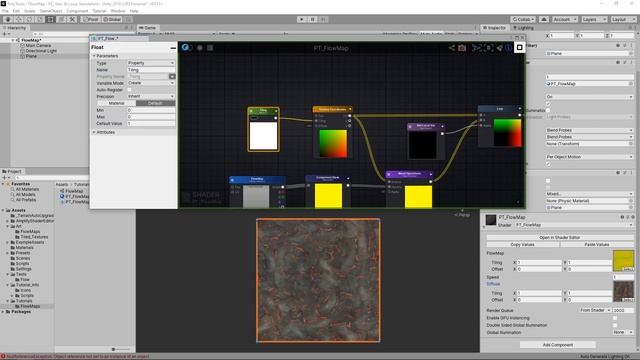Switch to the Lighting tab
This screenshot has height=360, width=640.
[x=524, y=28]
